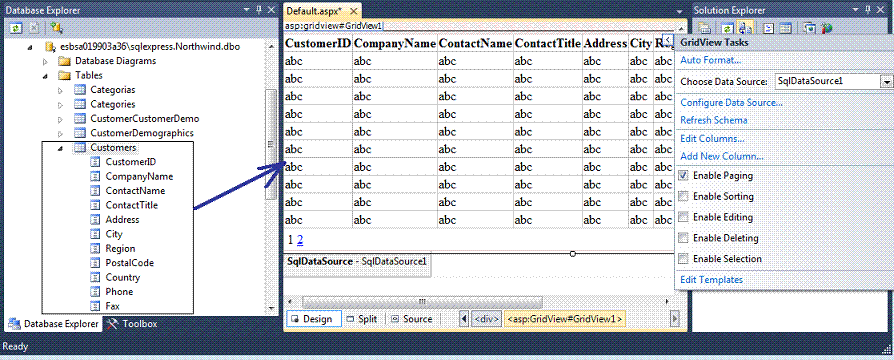Click Edit Columns link

[712, 139]
